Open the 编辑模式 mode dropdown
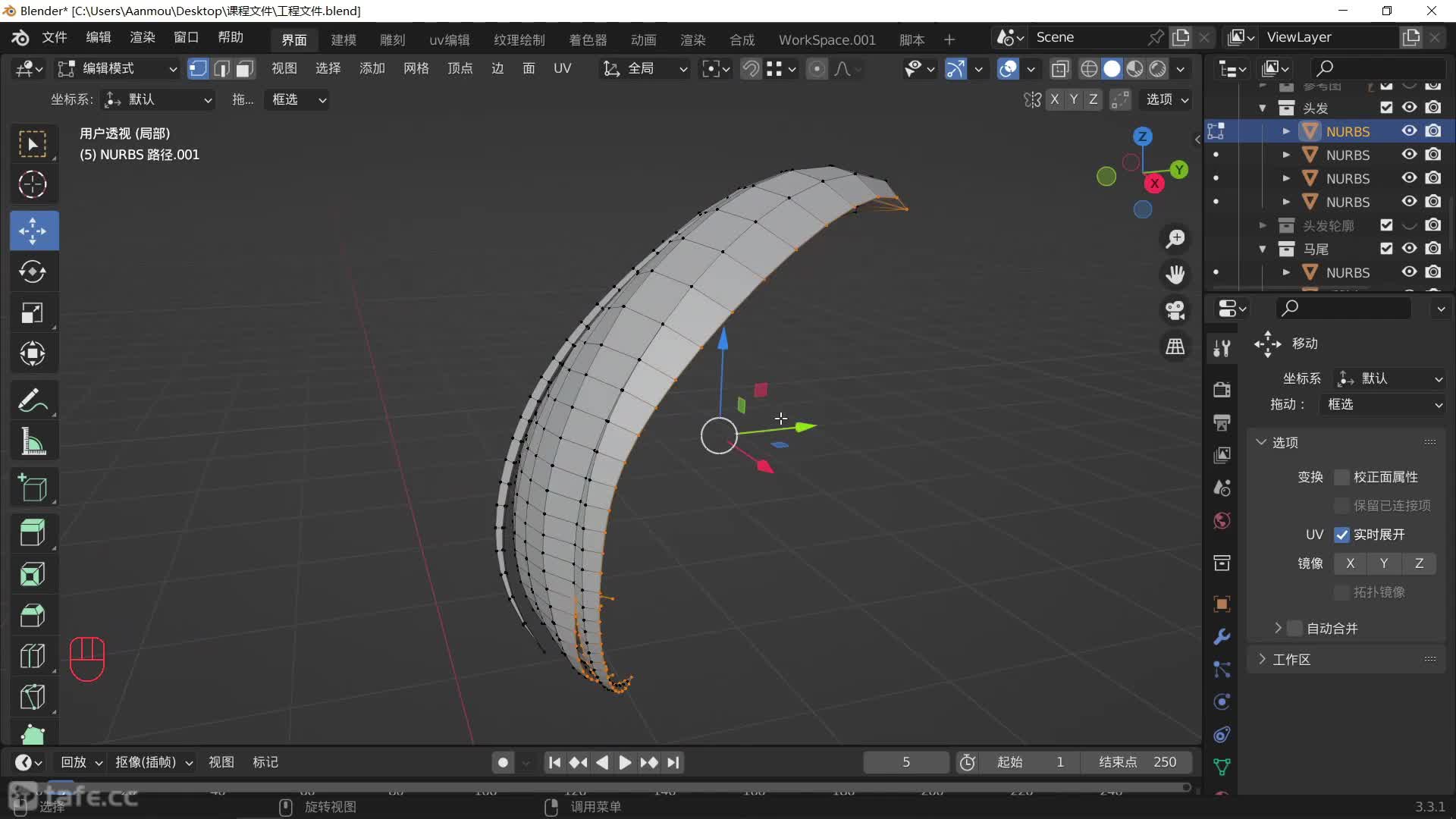 pyautogui.click(x=118, y=69)
